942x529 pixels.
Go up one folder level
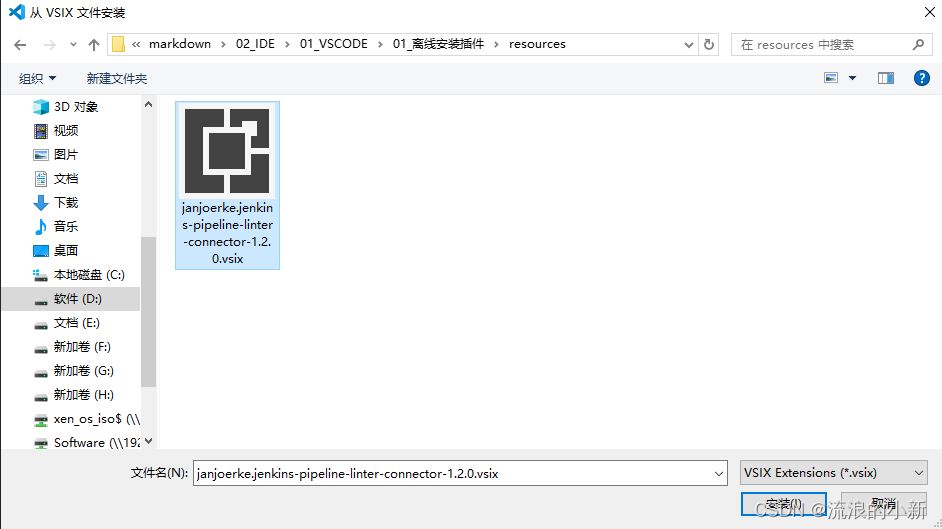click(x=94, y=44)
